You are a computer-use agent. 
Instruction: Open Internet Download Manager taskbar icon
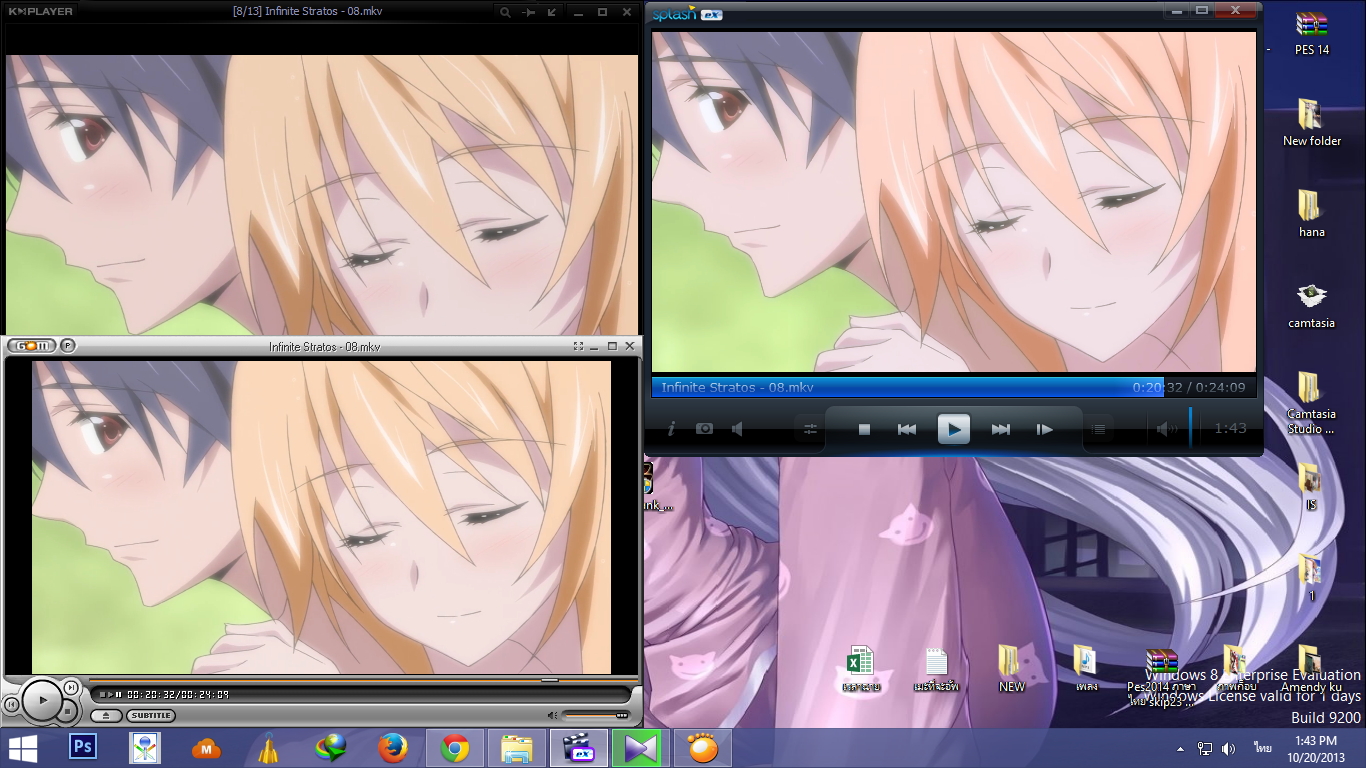click(331, 748)
